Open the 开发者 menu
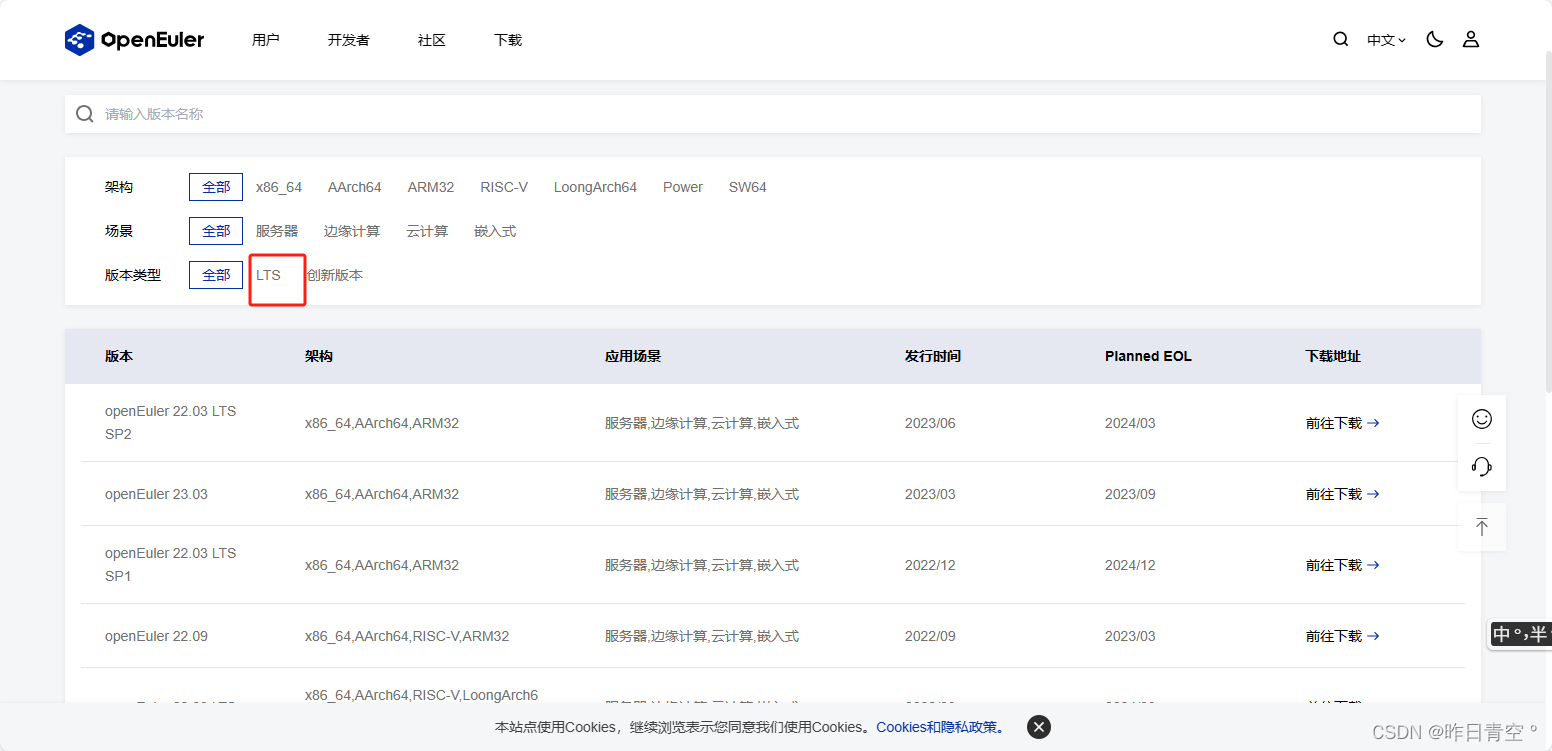 click(349, 40)
